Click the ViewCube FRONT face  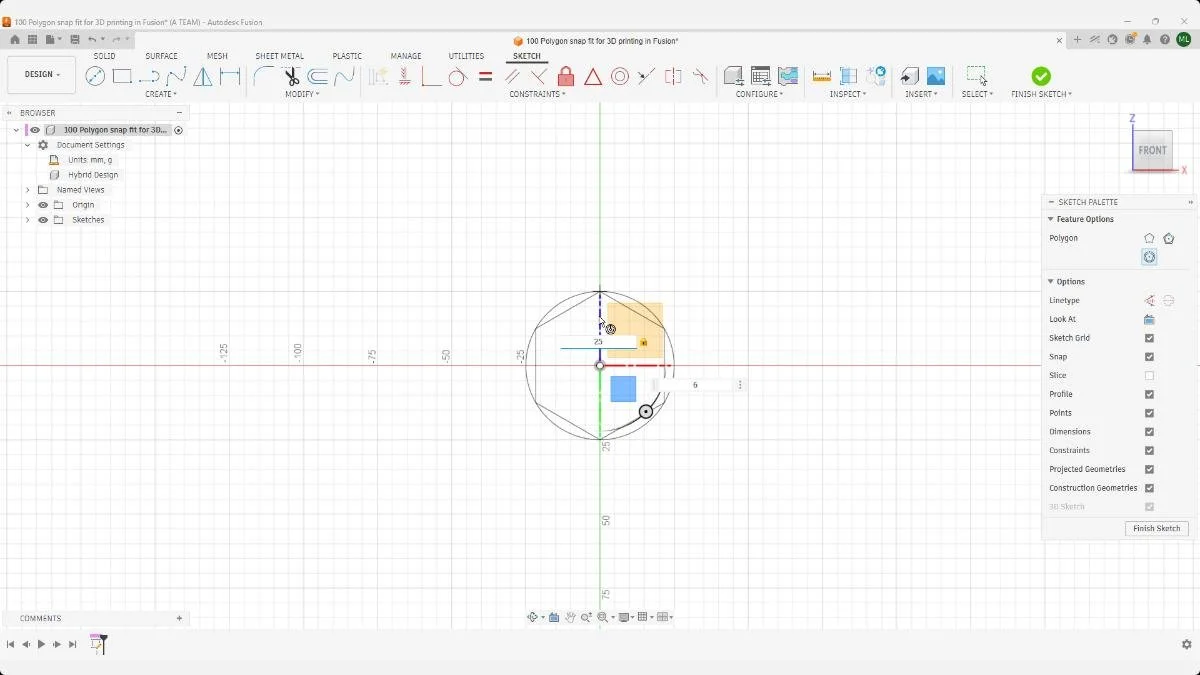(x=1152, y=150)
